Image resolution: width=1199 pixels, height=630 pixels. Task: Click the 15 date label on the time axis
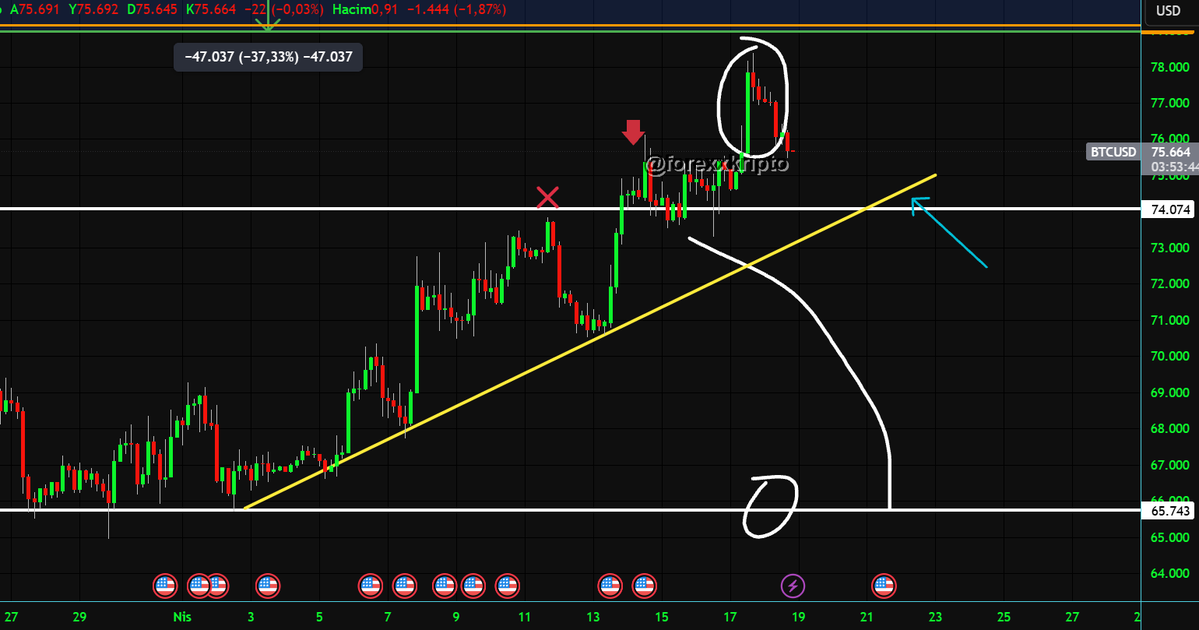(661, 617)
